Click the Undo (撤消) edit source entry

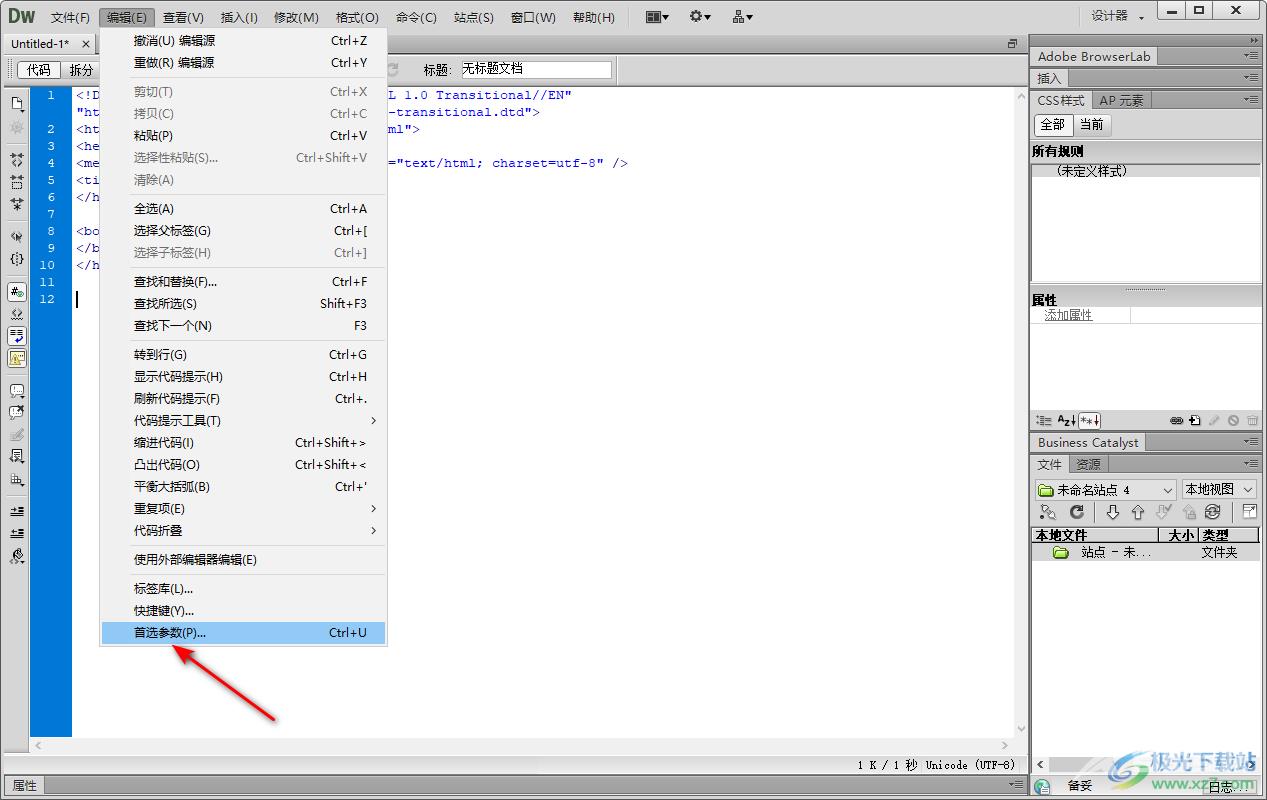[243, 41]
